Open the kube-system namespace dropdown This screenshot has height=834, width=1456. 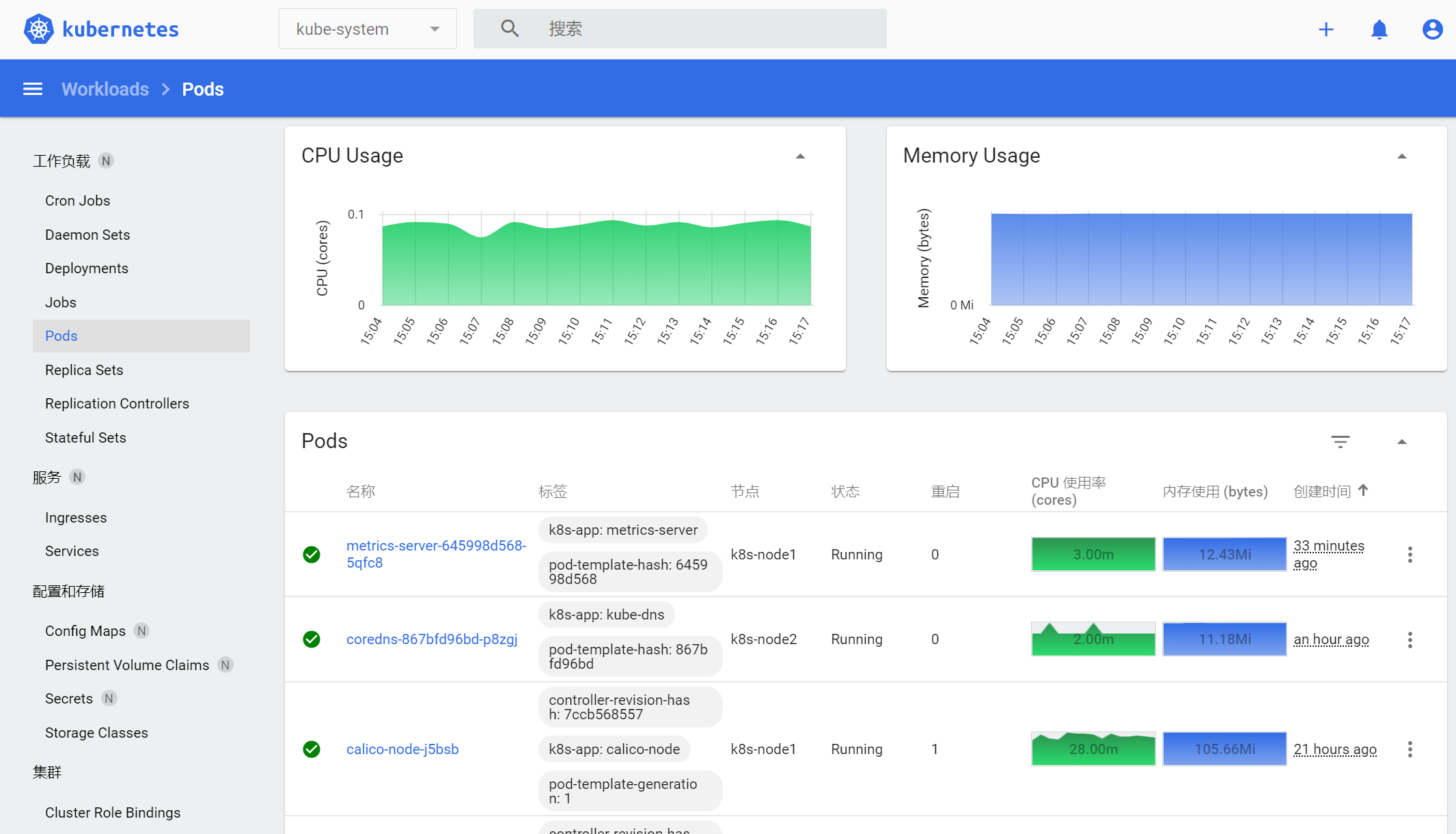click(368, 29)
